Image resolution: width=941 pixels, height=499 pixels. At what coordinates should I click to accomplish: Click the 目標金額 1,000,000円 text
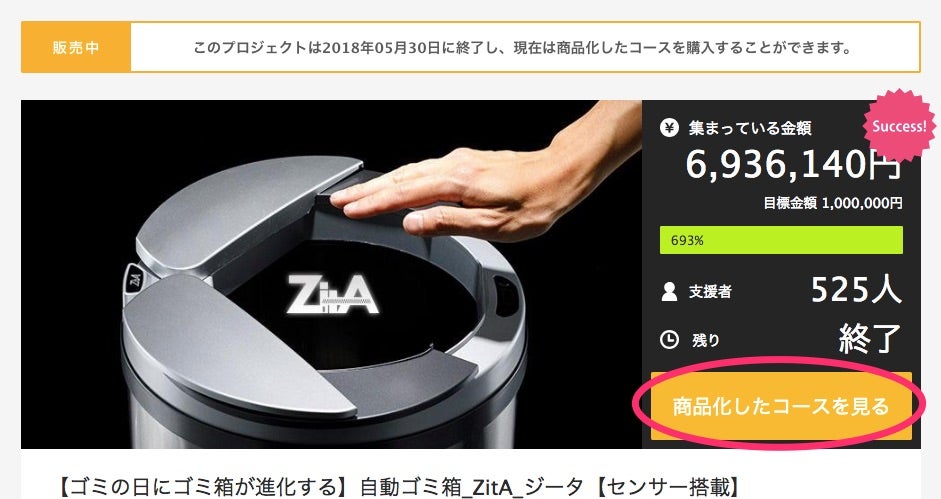[832, 204]
